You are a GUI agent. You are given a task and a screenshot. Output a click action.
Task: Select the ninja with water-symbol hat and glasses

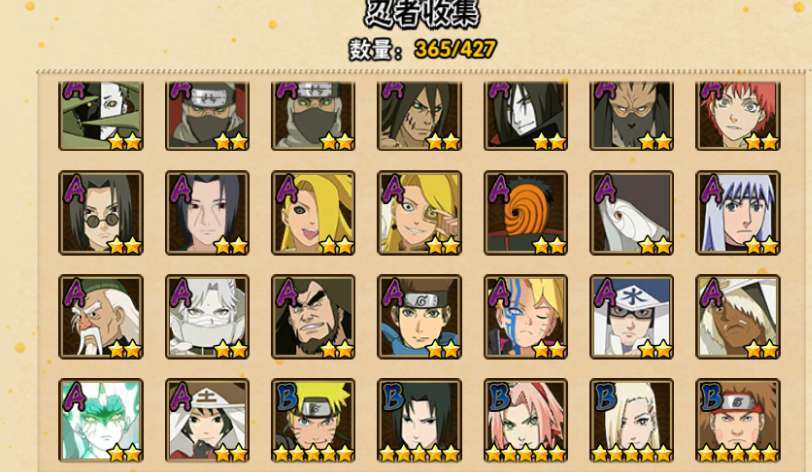tap(632, 317)
